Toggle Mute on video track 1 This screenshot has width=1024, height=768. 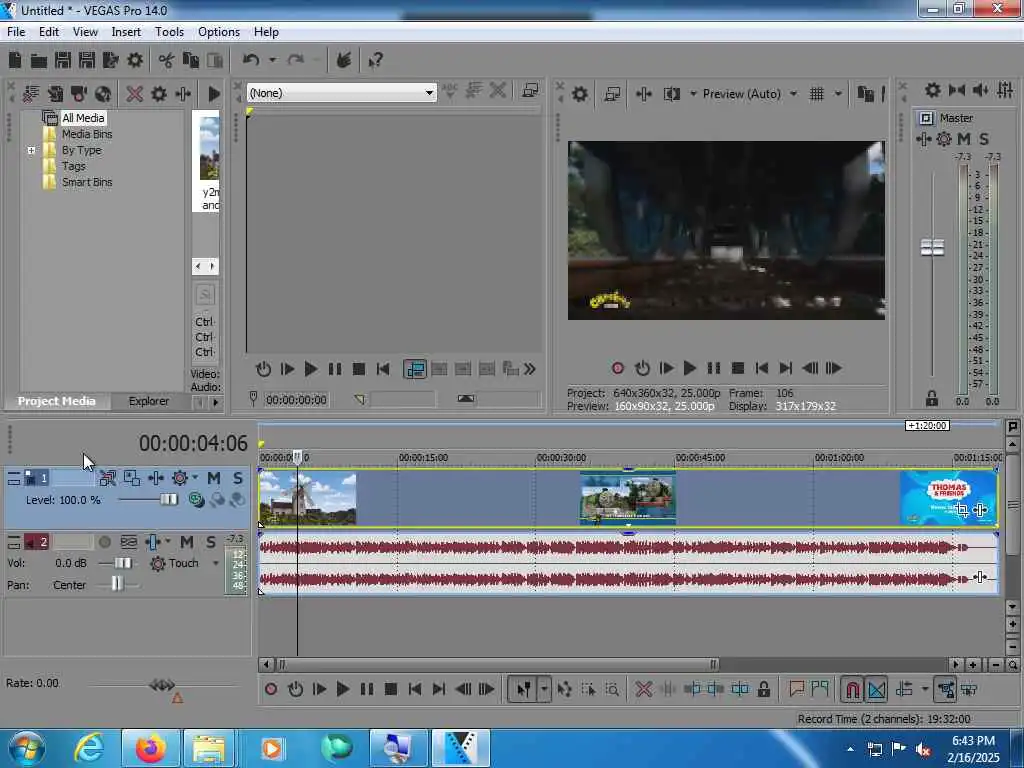(214, 479)
